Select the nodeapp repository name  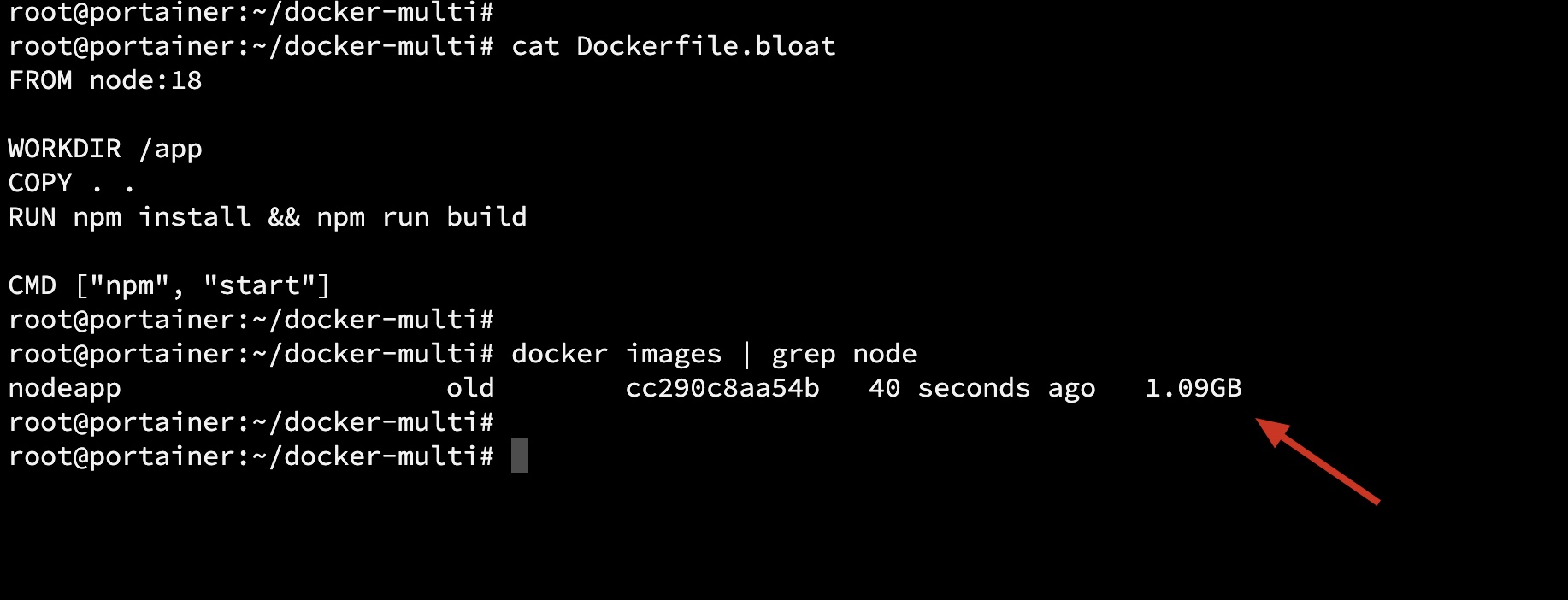[x=65, y=390]
